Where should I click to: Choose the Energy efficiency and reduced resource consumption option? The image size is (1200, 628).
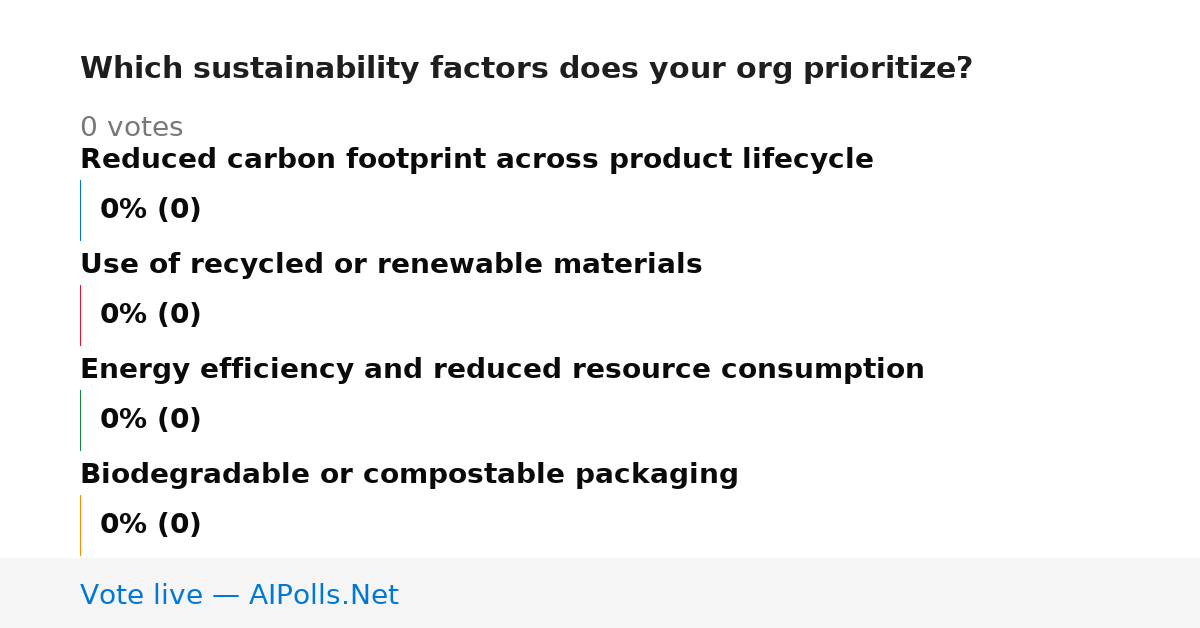[x=502, y=370]
